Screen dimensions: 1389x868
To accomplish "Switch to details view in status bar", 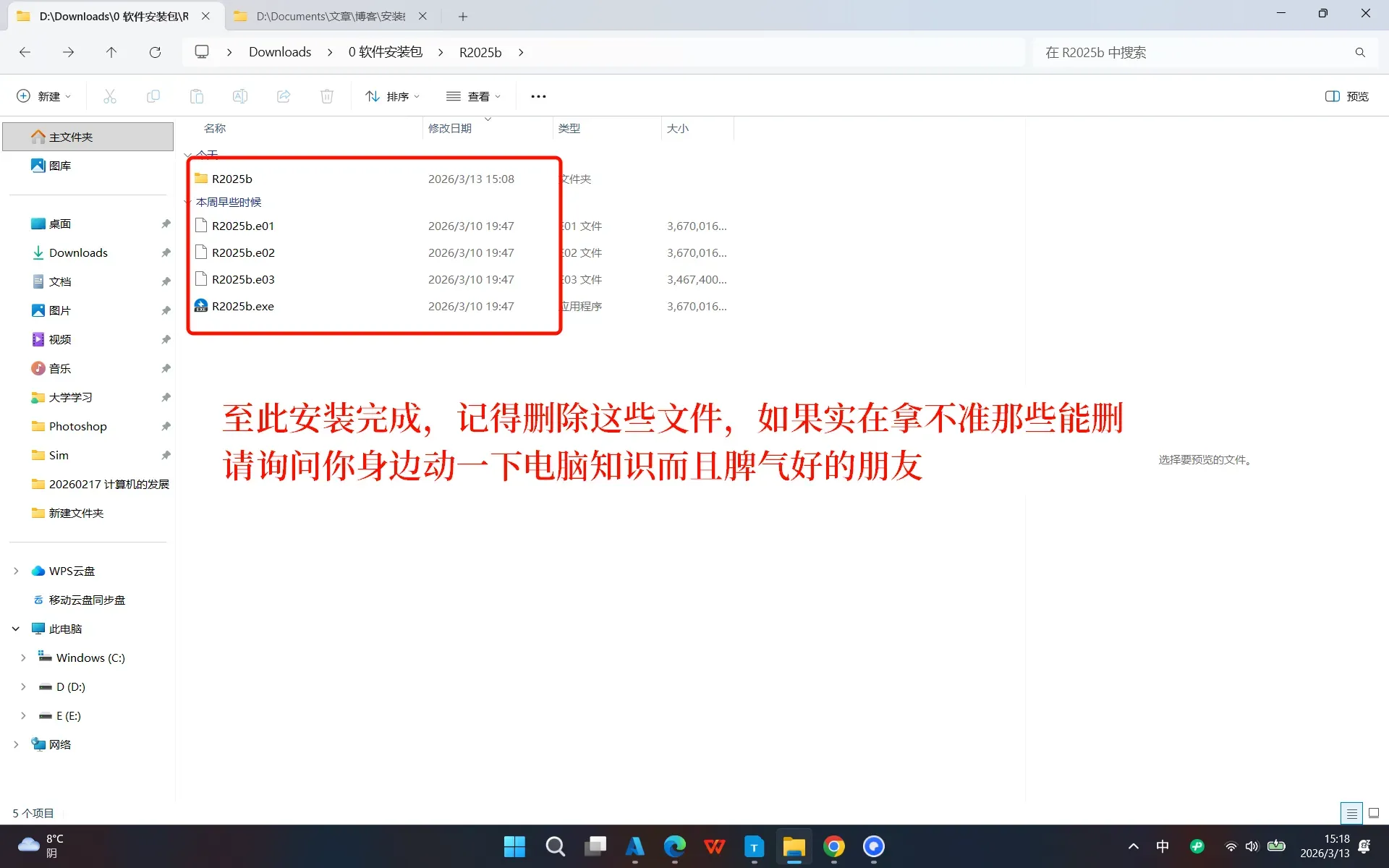I will (x=1351, y=812).
